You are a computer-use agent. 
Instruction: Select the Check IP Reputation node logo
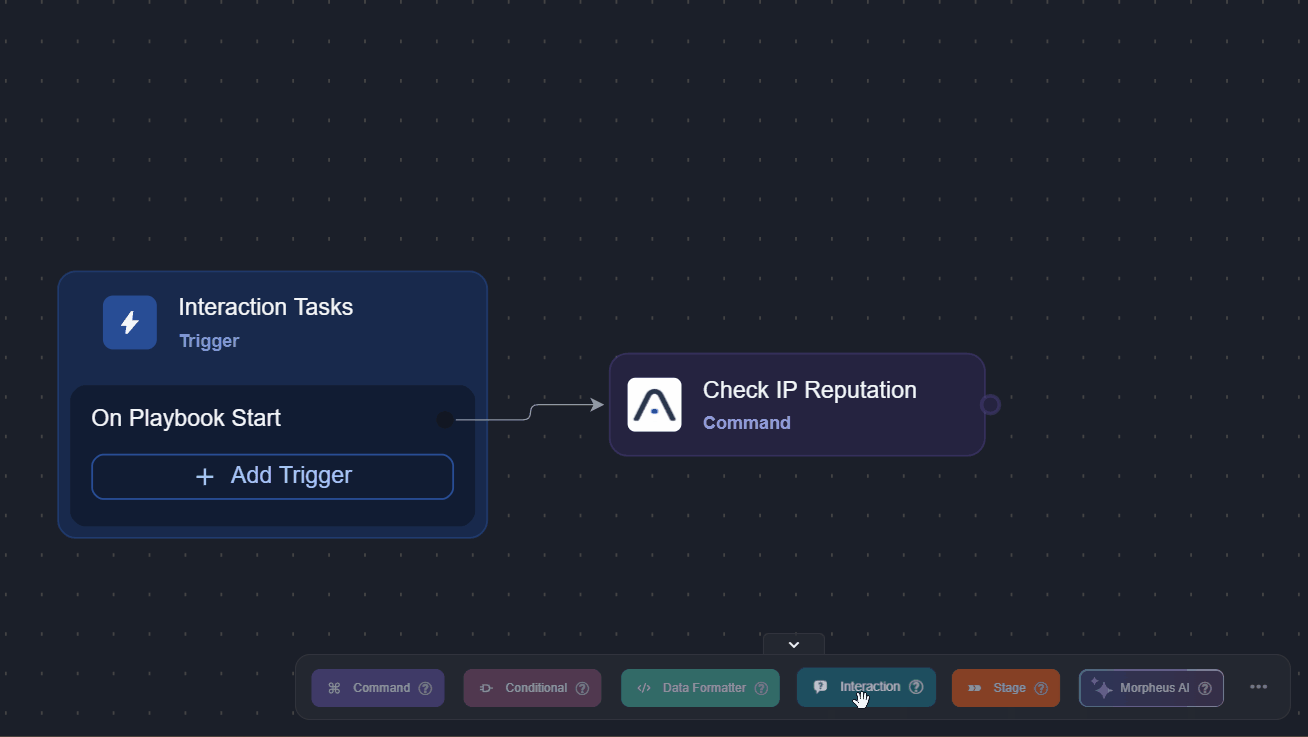[x=654, y=404]
